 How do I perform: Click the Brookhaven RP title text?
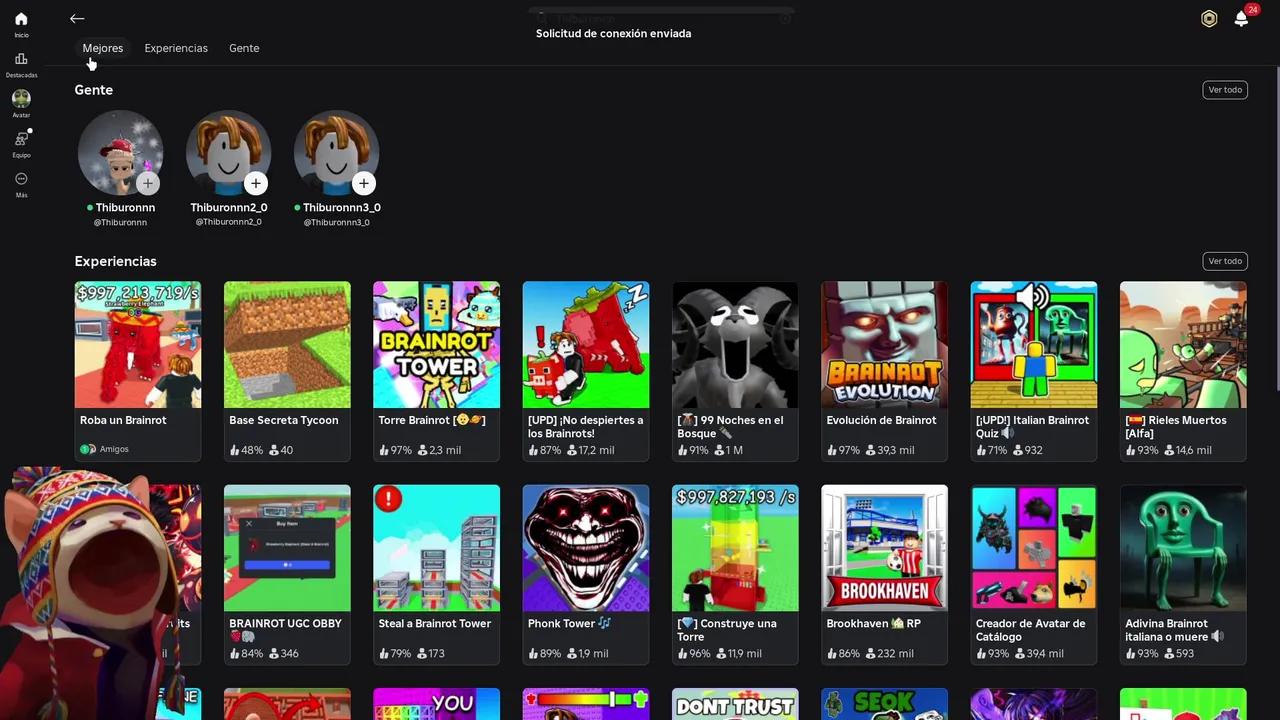coord(874,623)
